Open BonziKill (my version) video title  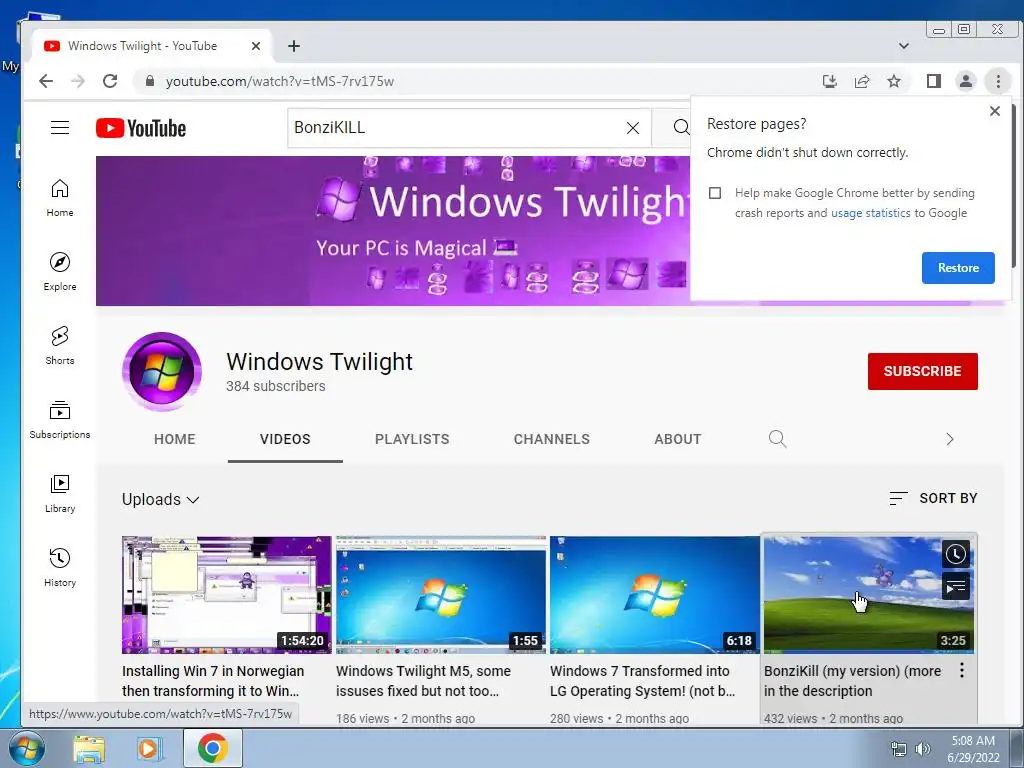[852, 680]
